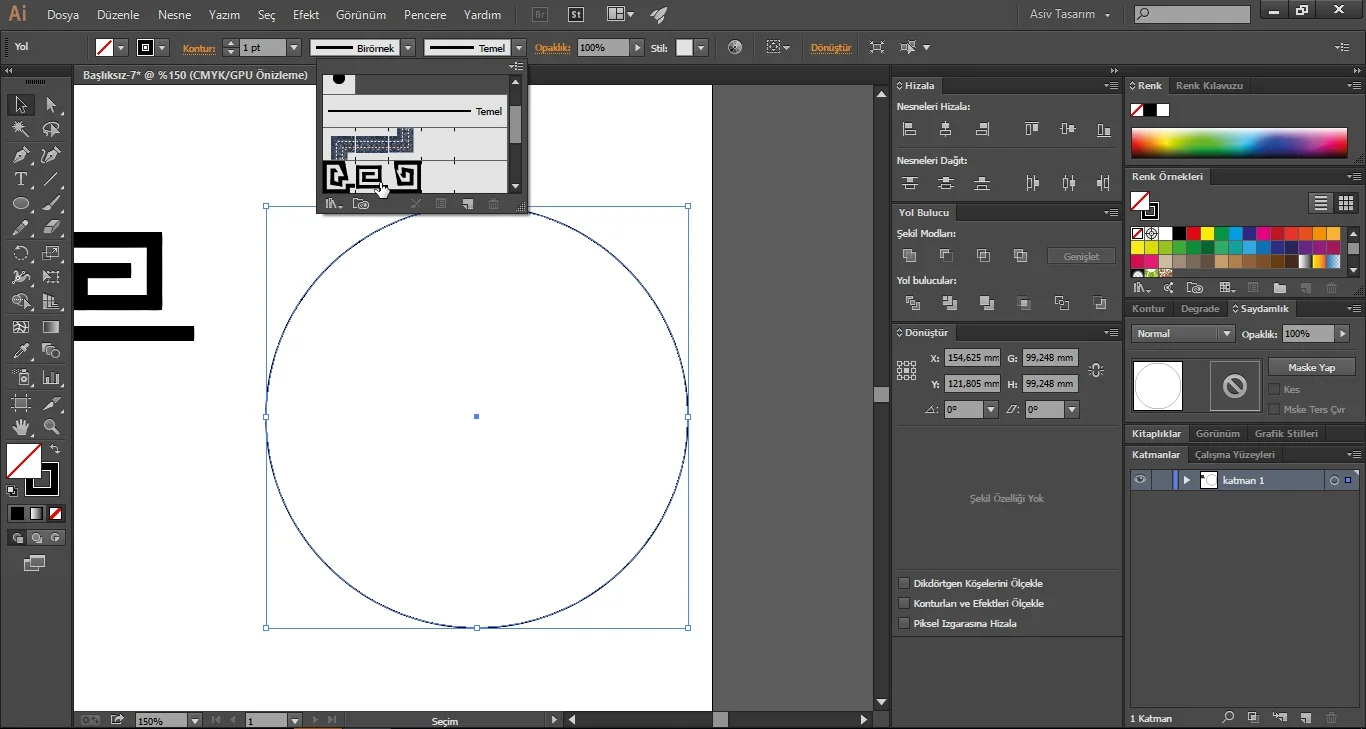This screenshot has width=1366, height=729.
Task: Click Opaklık link in control bar
Action: pos(552,48)
